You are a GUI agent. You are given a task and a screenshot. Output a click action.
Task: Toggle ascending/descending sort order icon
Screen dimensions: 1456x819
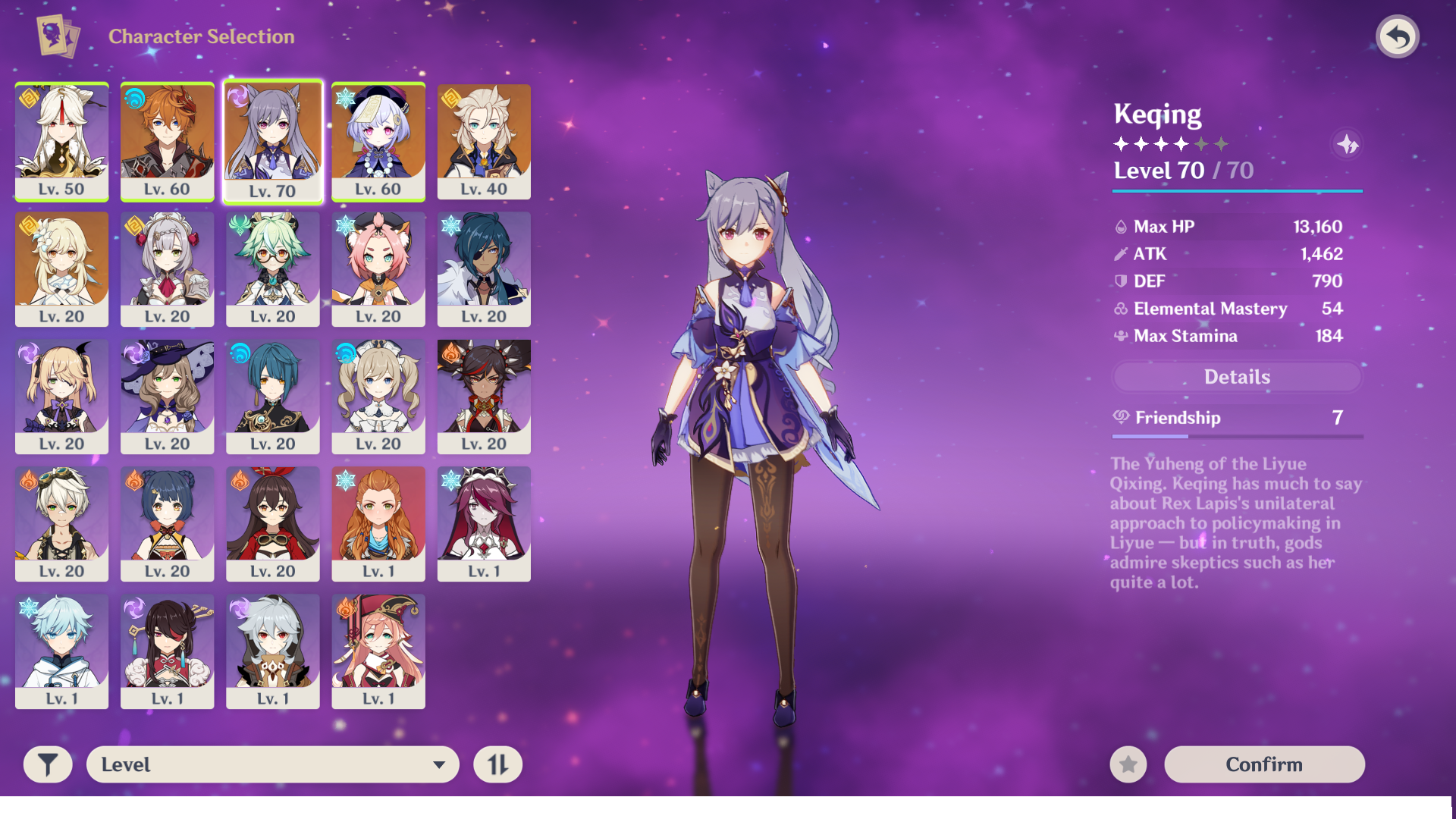tap(498, 764)
